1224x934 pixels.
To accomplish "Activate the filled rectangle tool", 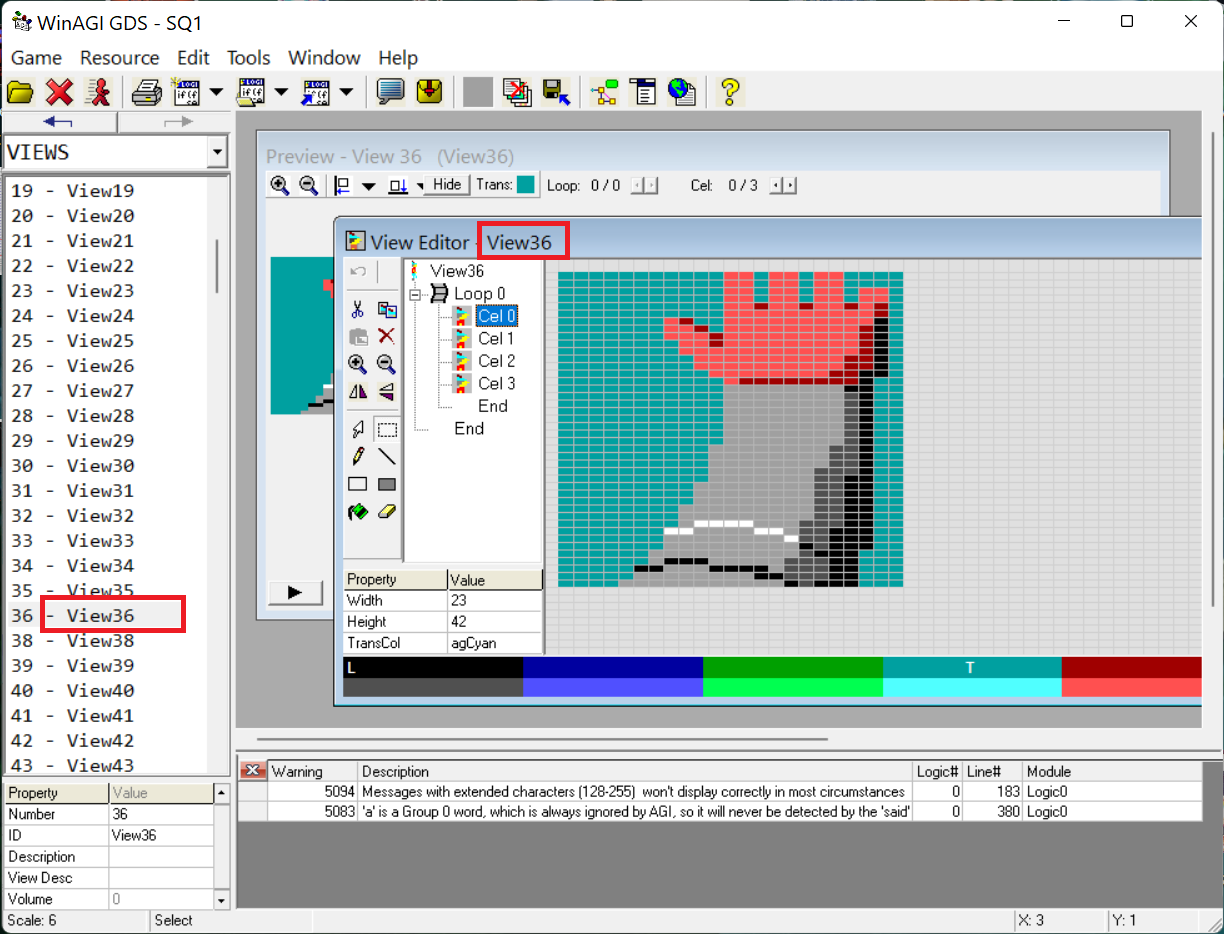I will coord(387,484).
